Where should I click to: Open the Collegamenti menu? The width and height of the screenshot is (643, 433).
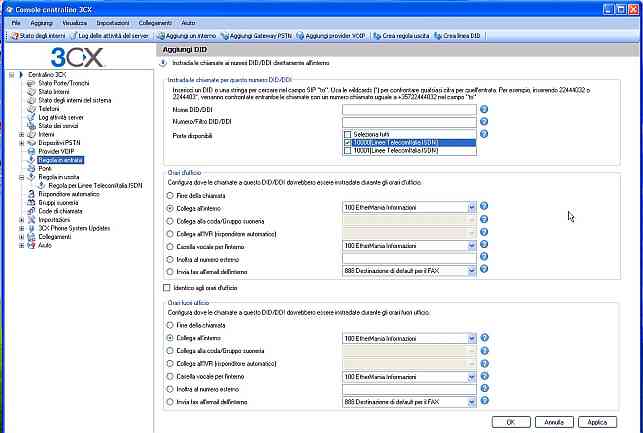pyautogui.click(x=155, y=23)
